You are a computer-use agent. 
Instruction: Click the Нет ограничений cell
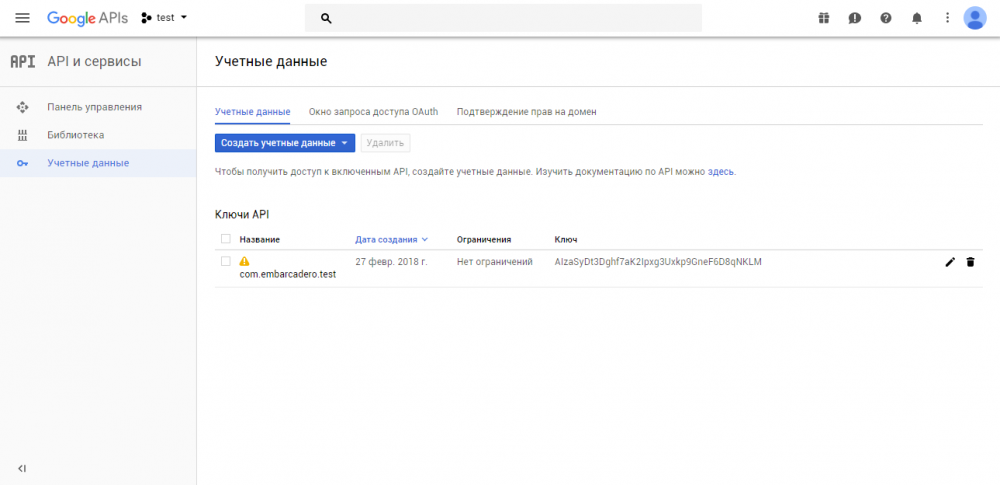click(x=494, y=262)
